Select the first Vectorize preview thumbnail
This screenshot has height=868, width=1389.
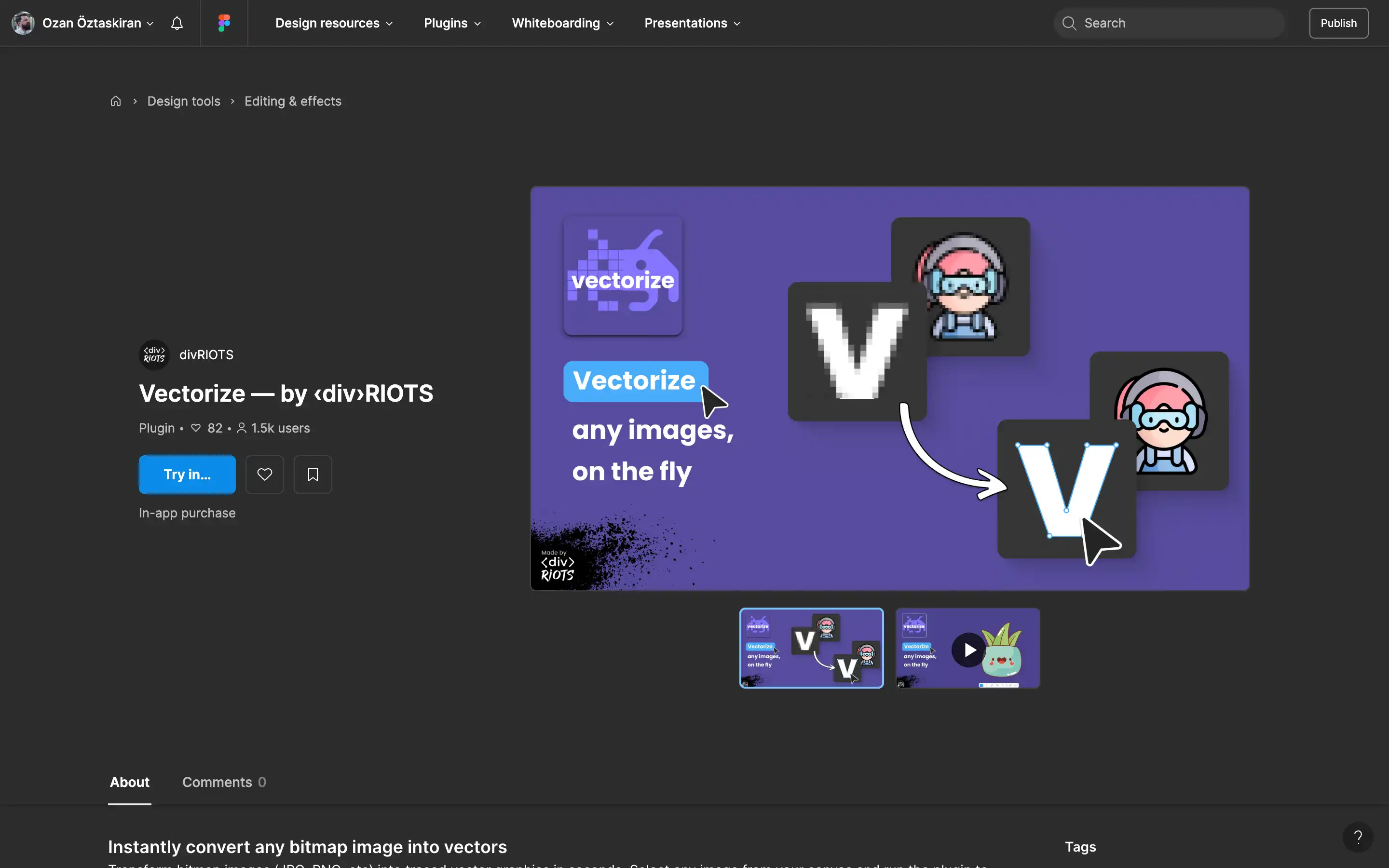811,648
